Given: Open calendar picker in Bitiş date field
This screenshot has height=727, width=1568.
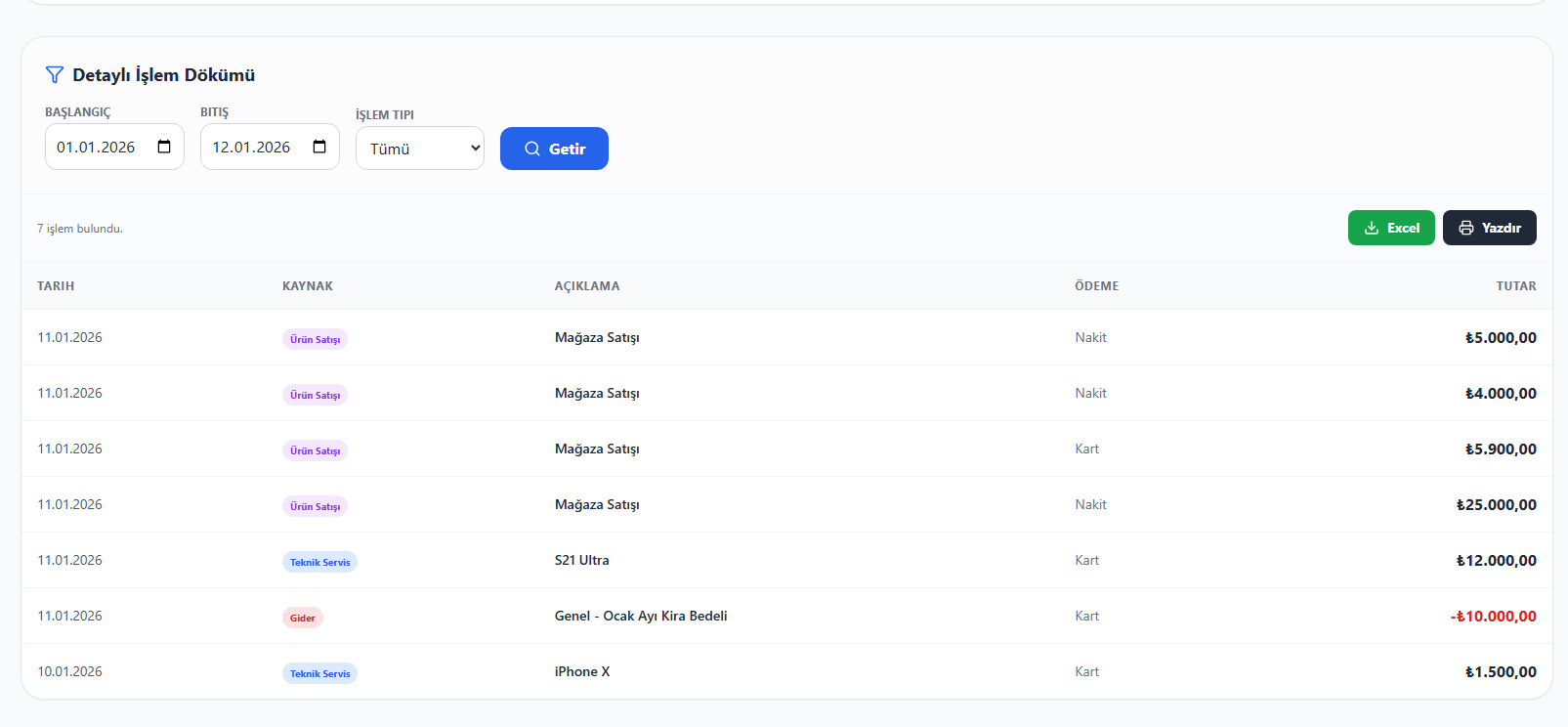Looking at the screenshot, I should (319, 147).
